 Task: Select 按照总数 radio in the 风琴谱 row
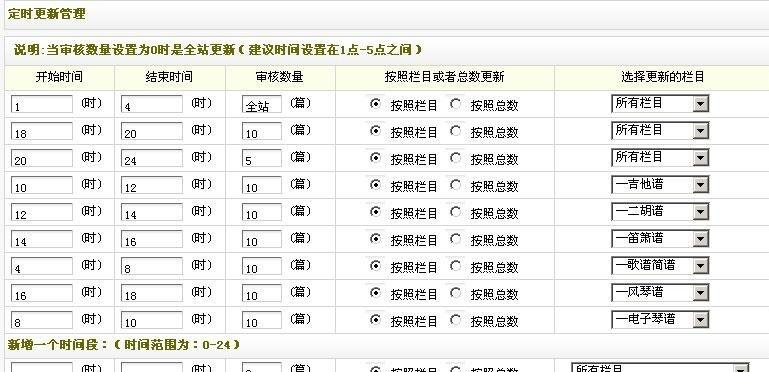click(456, 292)
